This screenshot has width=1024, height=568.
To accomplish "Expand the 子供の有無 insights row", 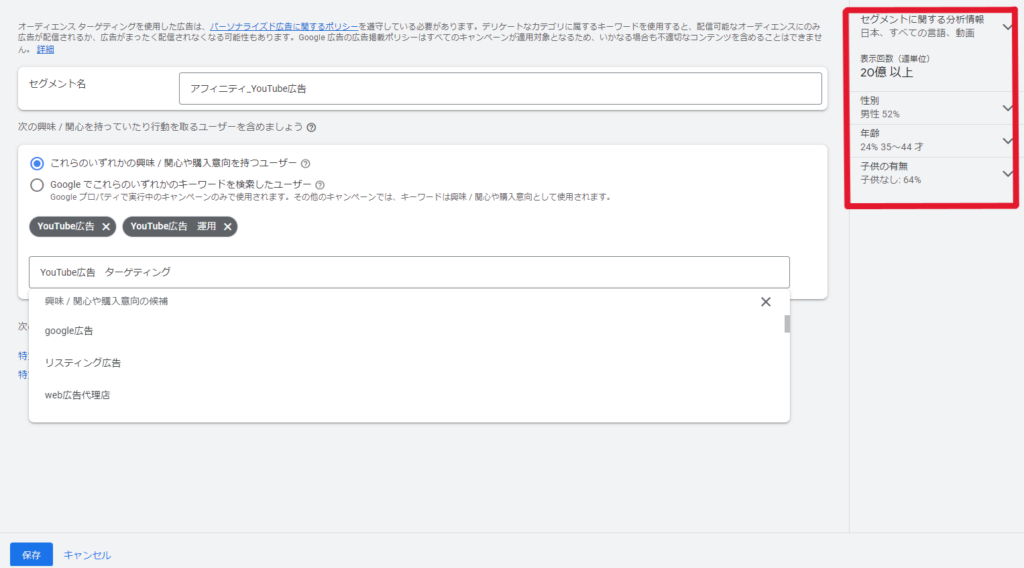I will pyautogui.click(x=1007, y=174).
